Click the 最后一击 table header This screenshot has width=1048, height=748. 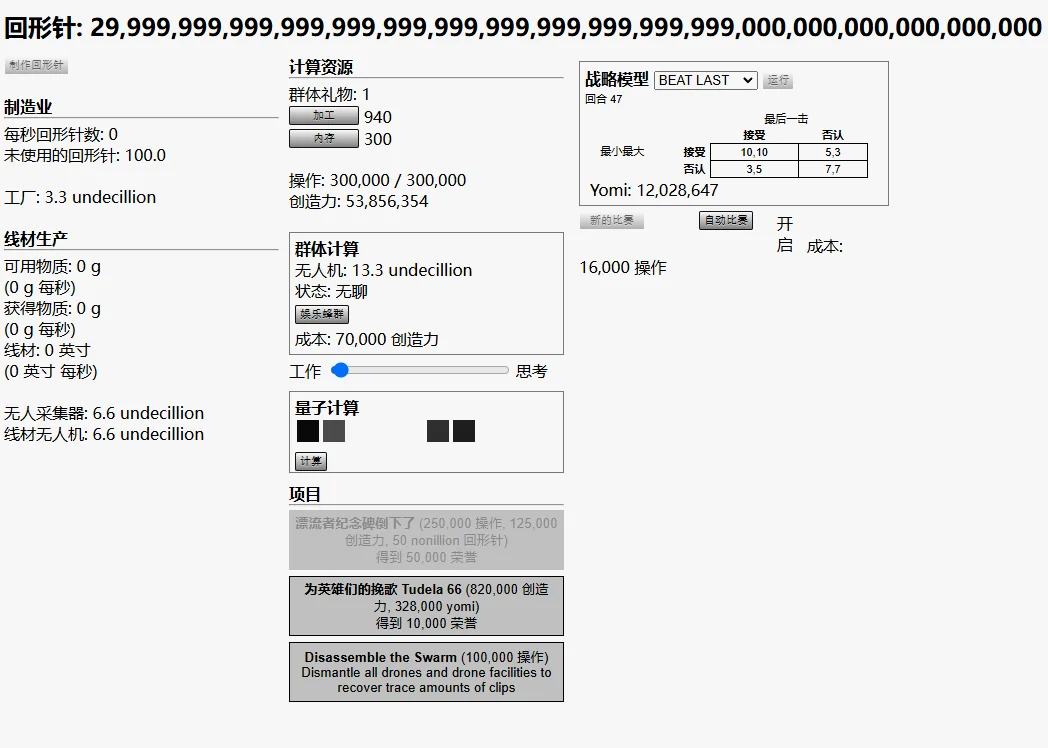click(787, 119)
